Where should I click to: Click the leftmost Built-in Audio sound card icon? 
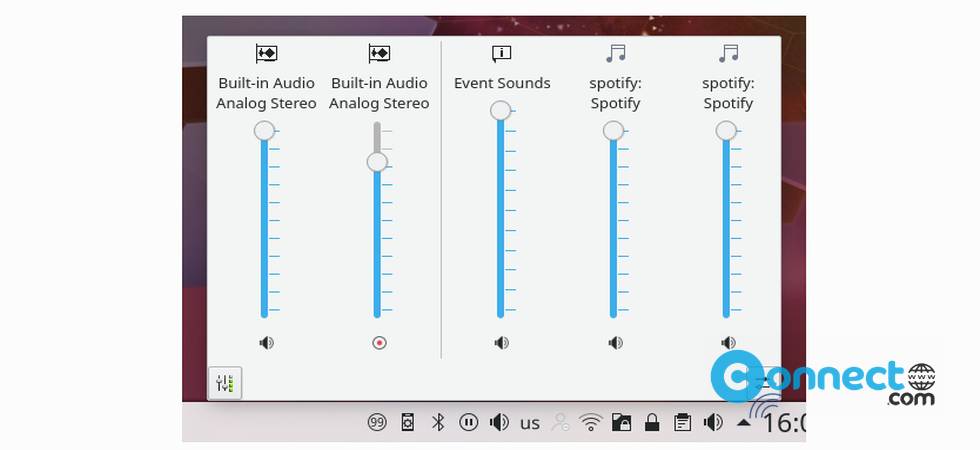click(x=266, y=54)
